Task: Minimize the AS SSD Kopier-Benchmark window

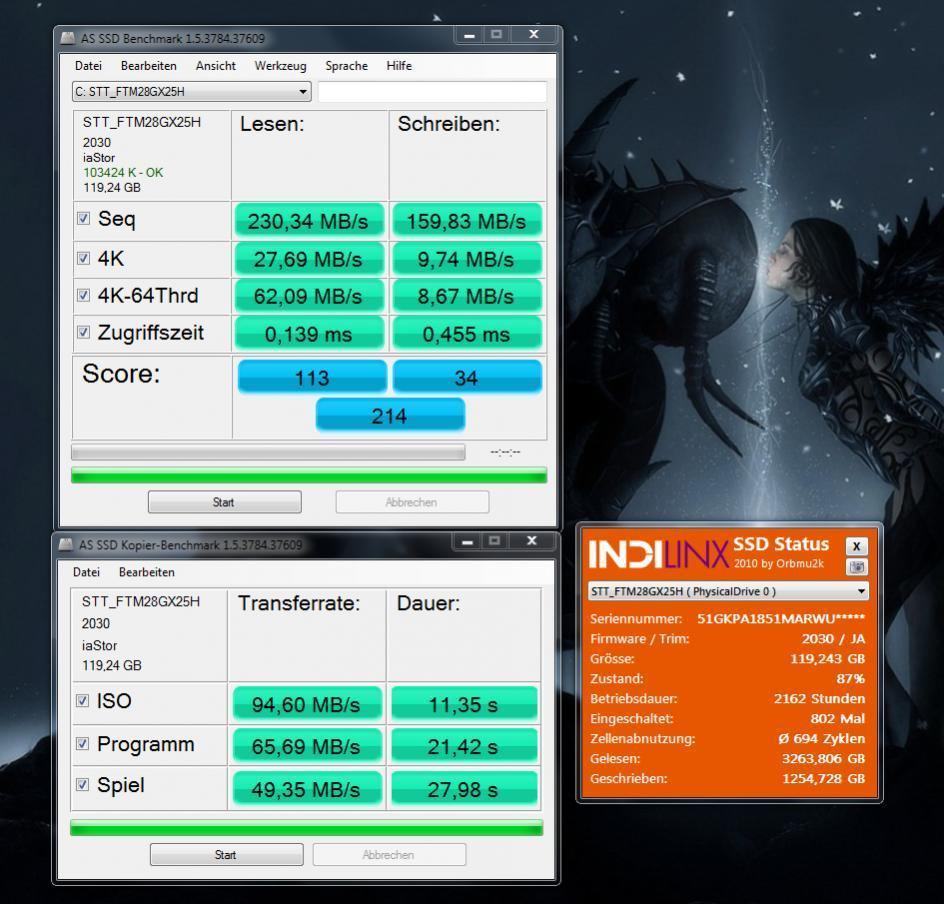Action: 468,542
